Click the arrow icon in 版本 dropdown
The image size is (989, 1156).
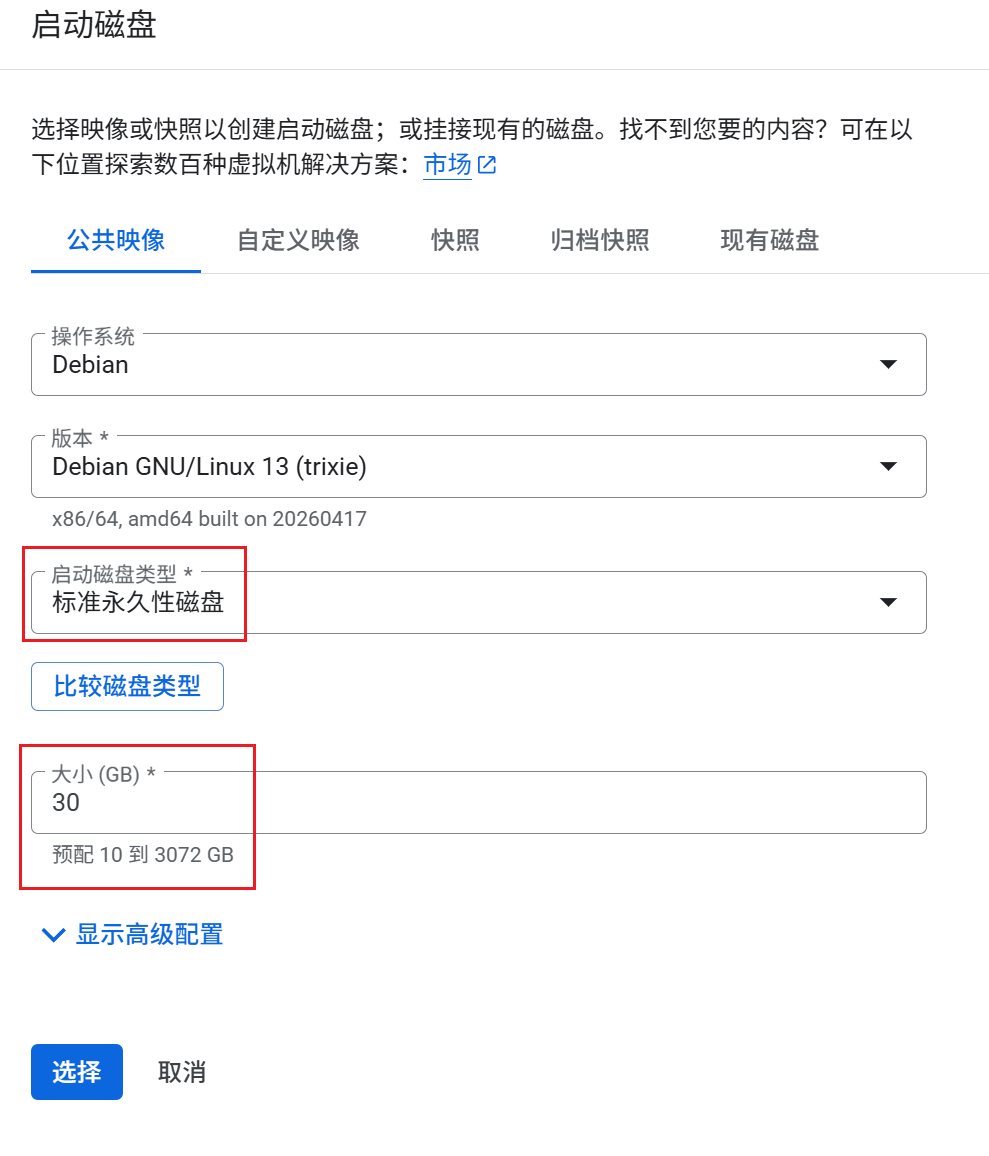(x=887, y=467)
